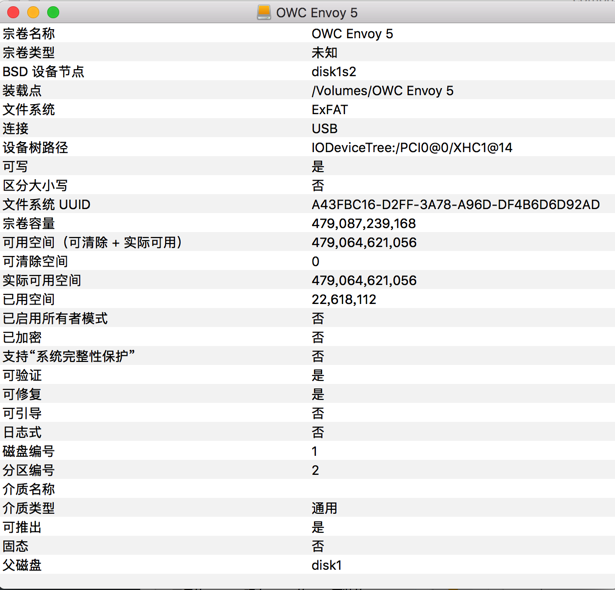Click the 可修复 label
Screen dimensions: 615x590
pos(22,394)
